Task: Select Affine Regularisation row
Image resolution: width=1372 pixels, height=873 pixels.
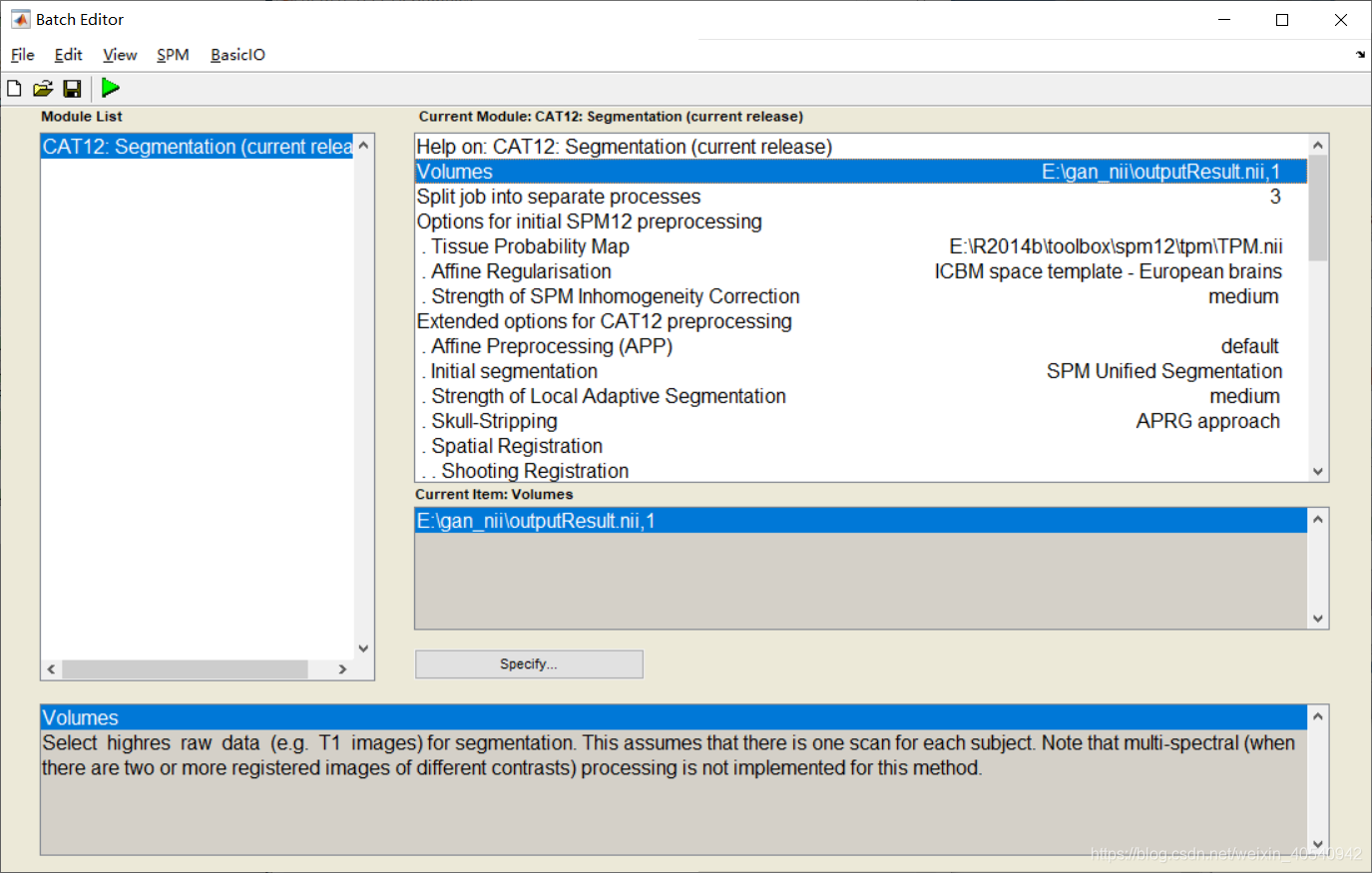Action: 861,271
